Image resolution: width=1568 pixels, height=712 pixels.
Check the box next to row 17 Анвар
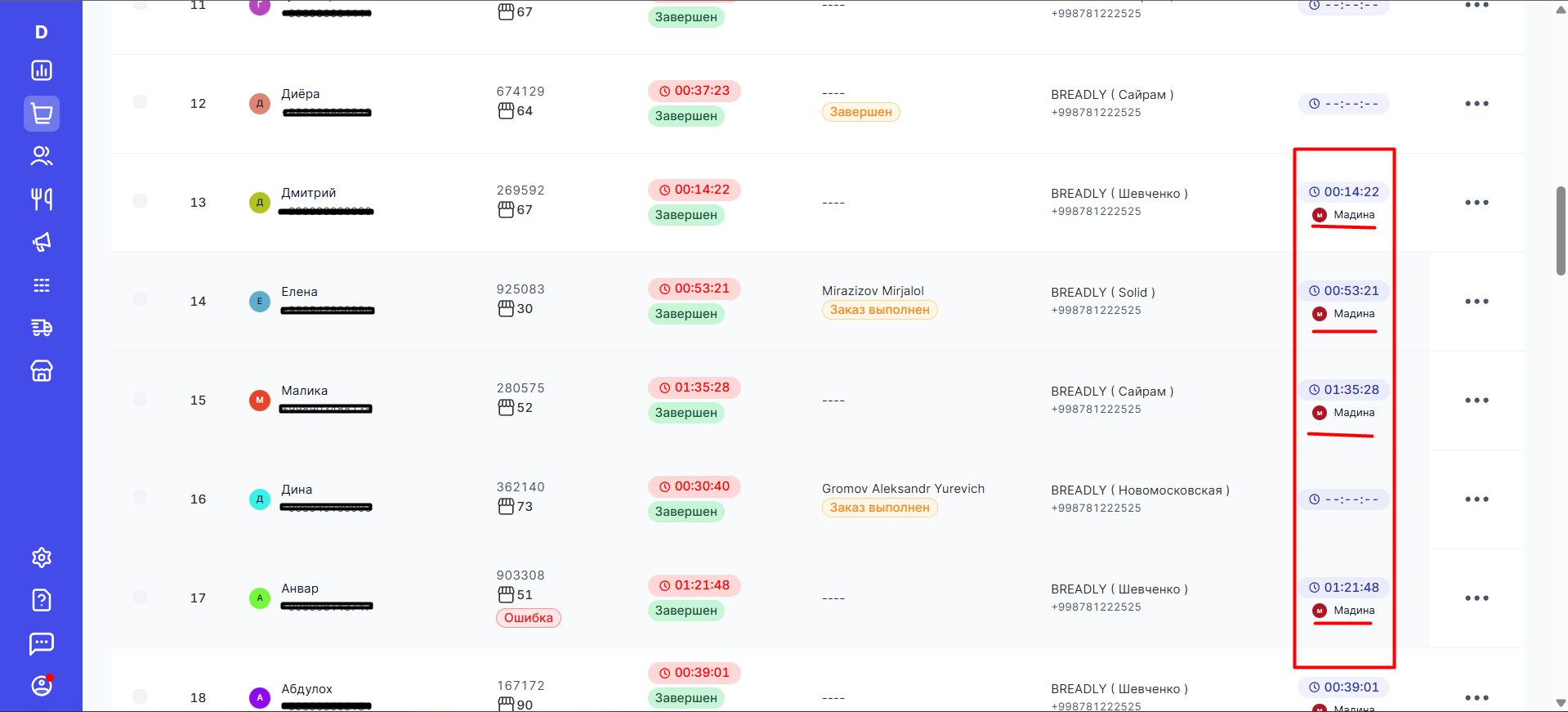coord(141,597)
